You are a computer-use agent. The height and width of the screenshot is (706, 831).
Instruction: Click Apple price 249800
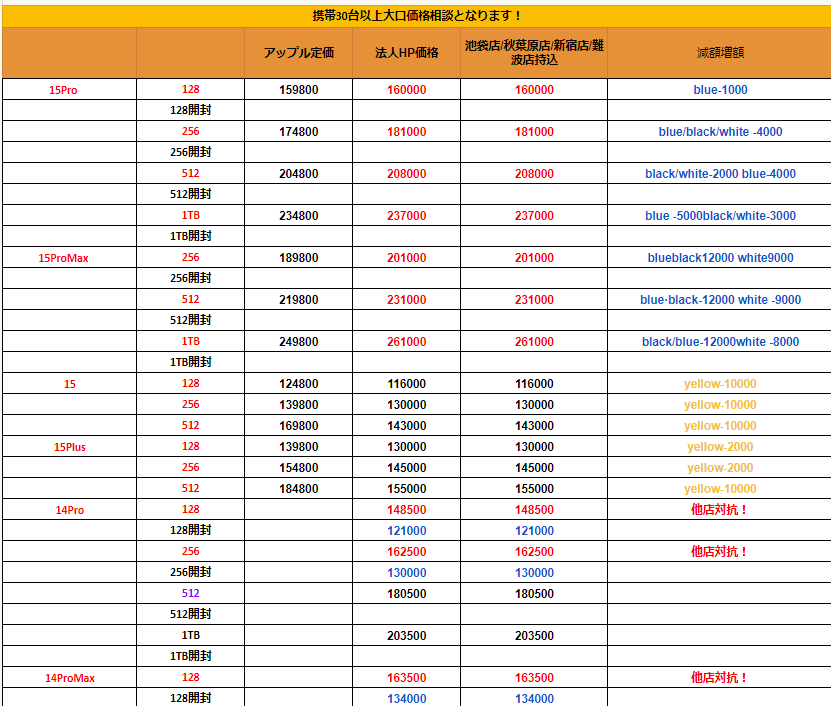point(298,342)
